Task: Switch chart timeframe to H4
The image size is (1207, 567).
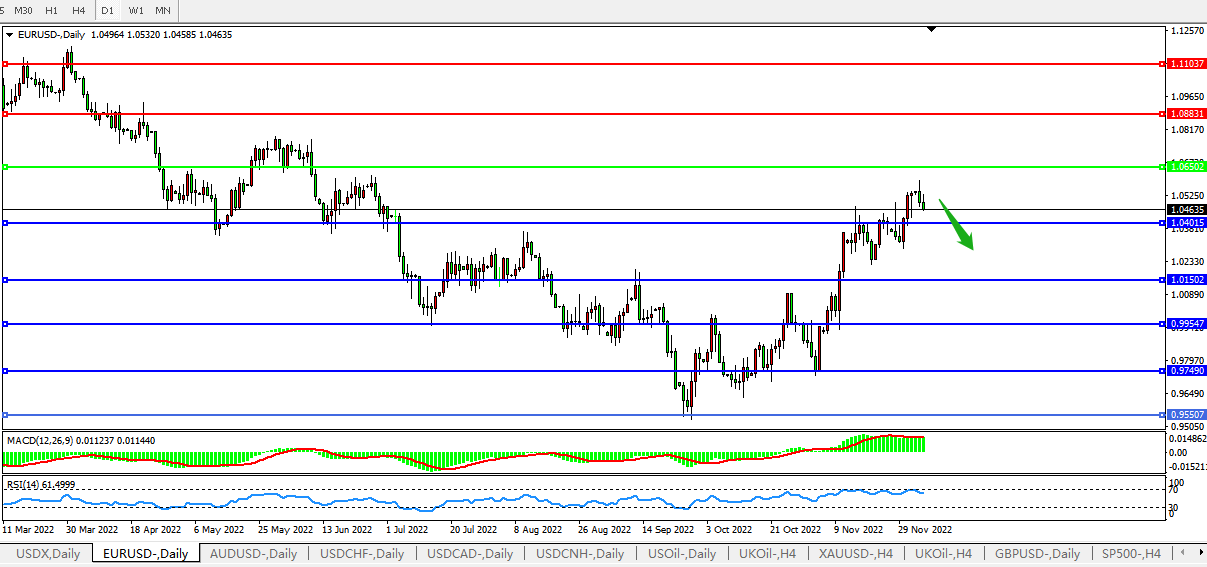Action: (x=78, y=10)
